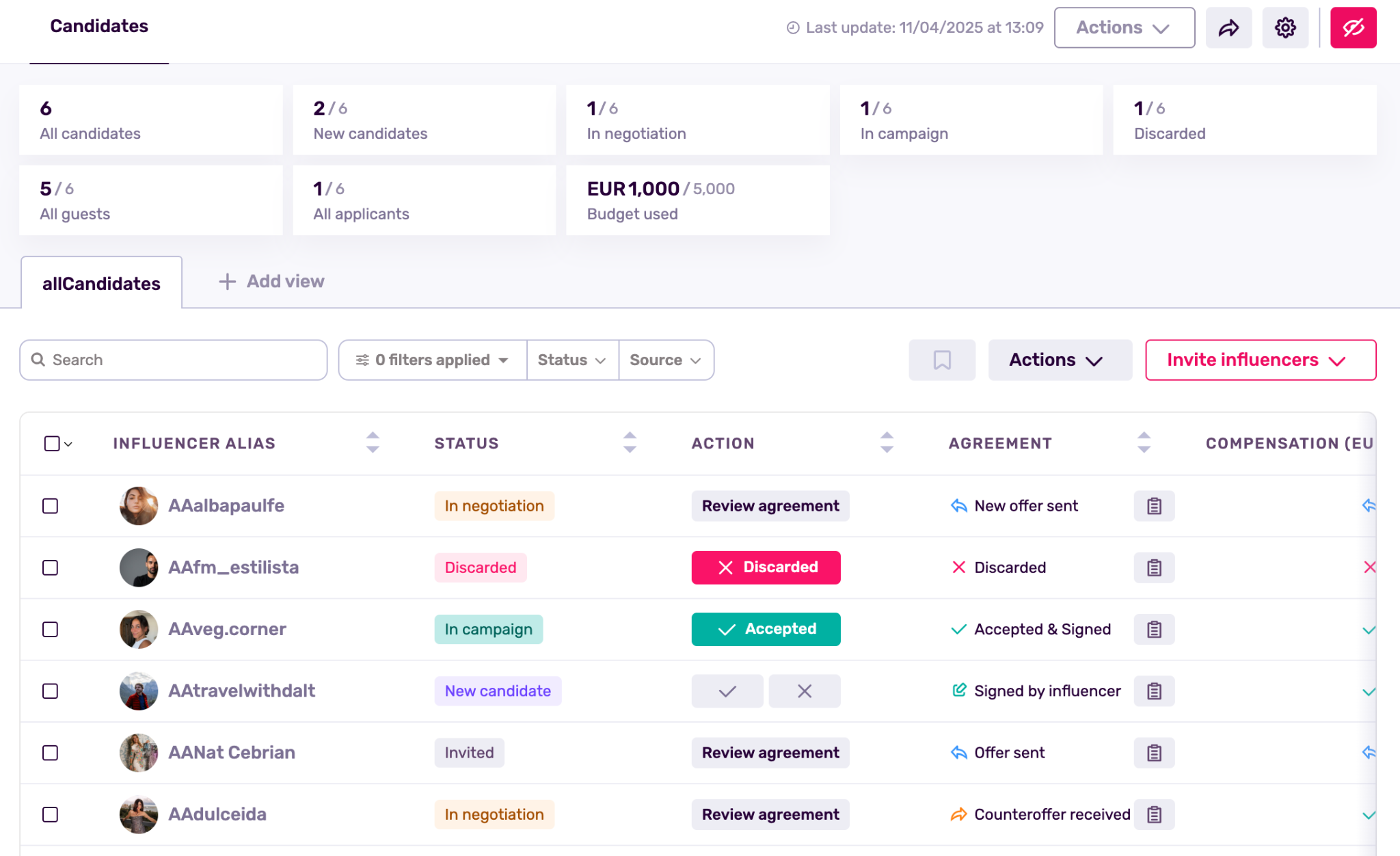Click the candidates Search field
Viewport: 1400px width, 856px height.
tap(174, 360)
